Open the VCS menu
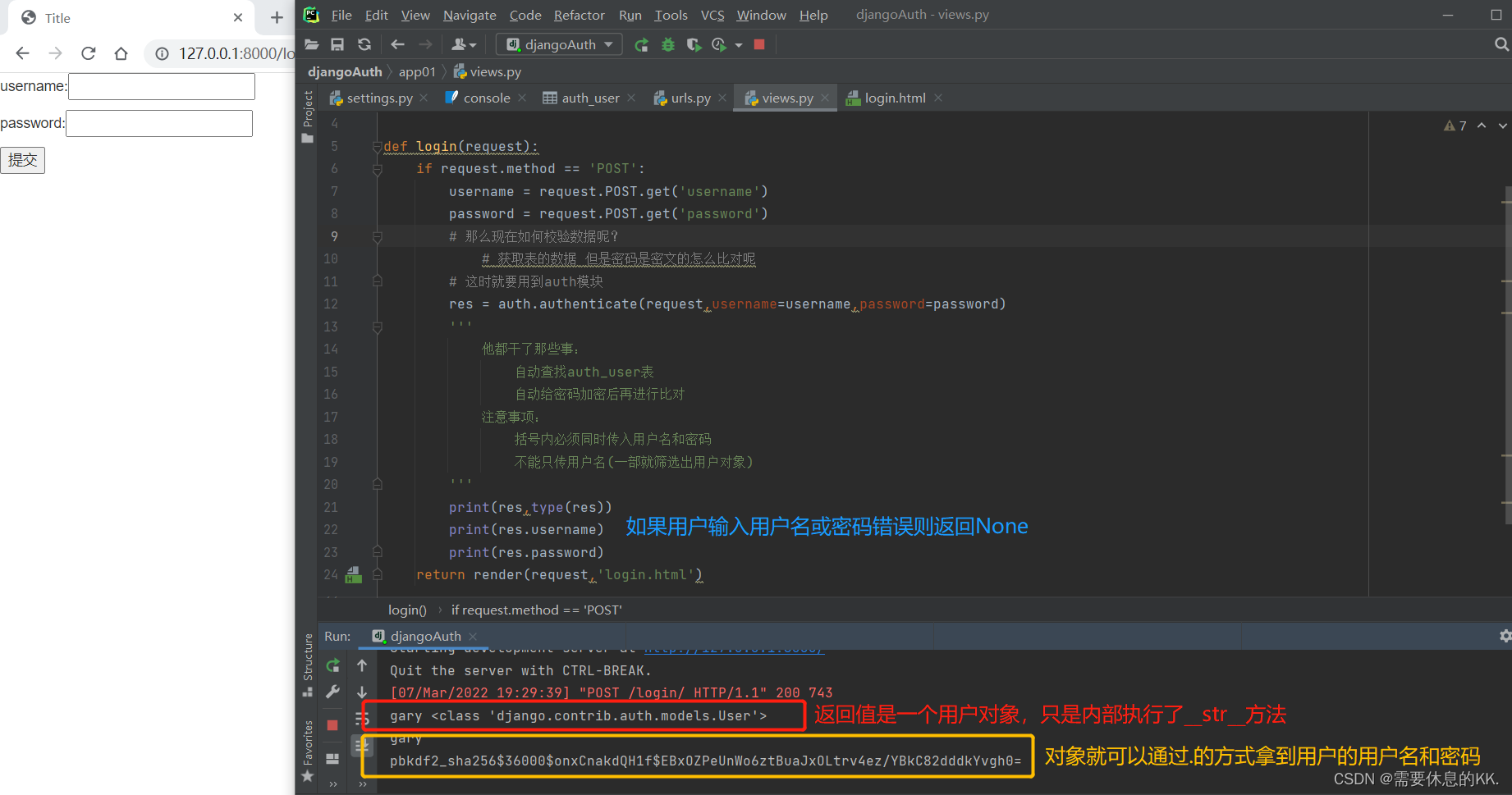Viewport: 1512px width, 795px height. [x=712, y=15]
